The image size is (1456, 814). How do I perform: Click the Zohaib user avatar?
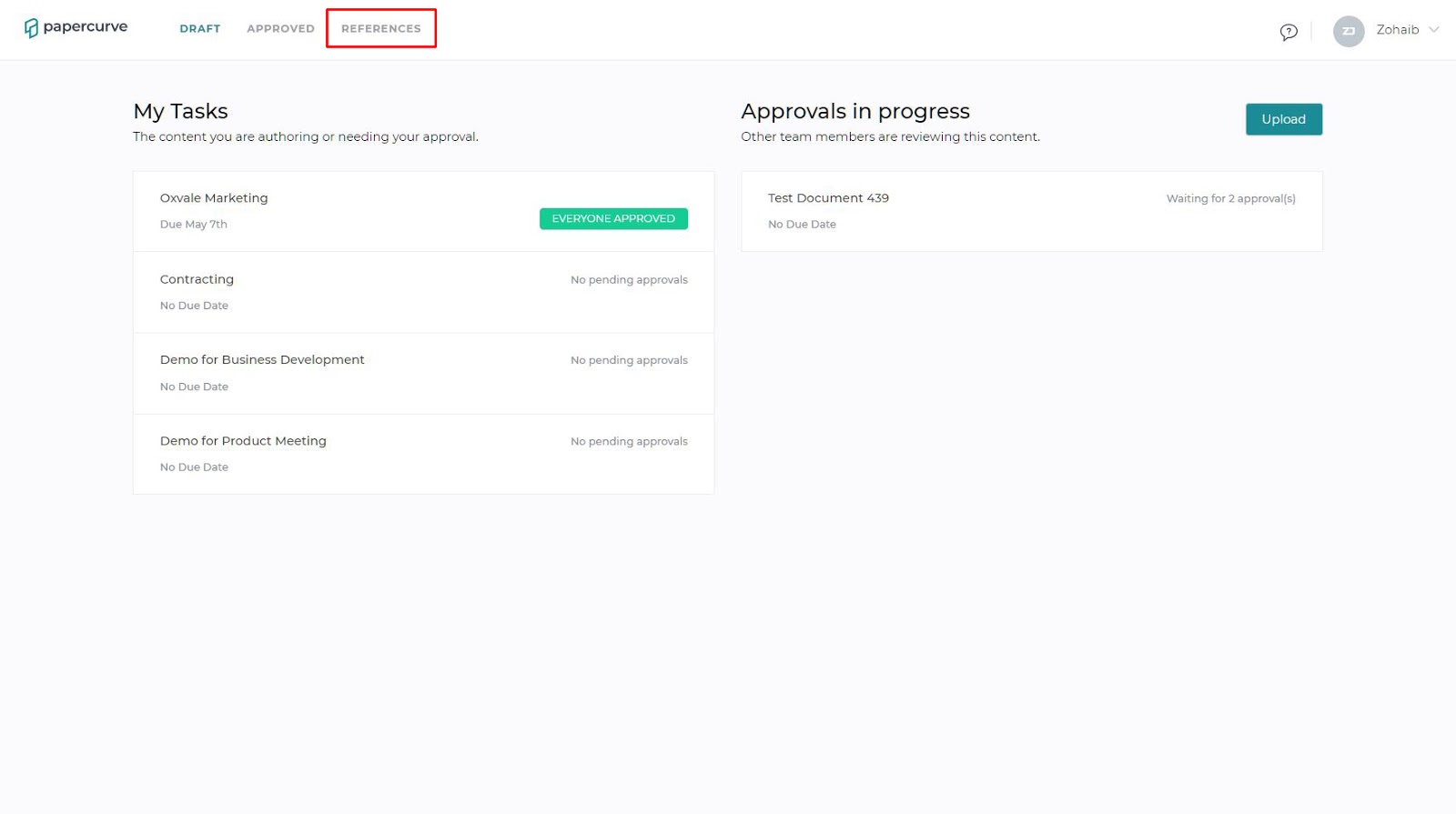(x=1349, y=31)
